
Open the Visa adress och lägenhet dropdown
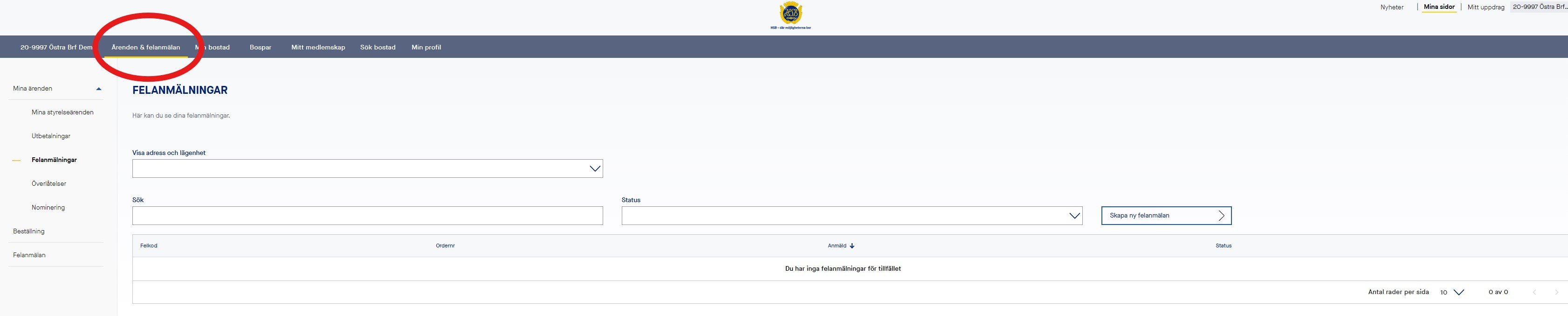tap(367, 169)
